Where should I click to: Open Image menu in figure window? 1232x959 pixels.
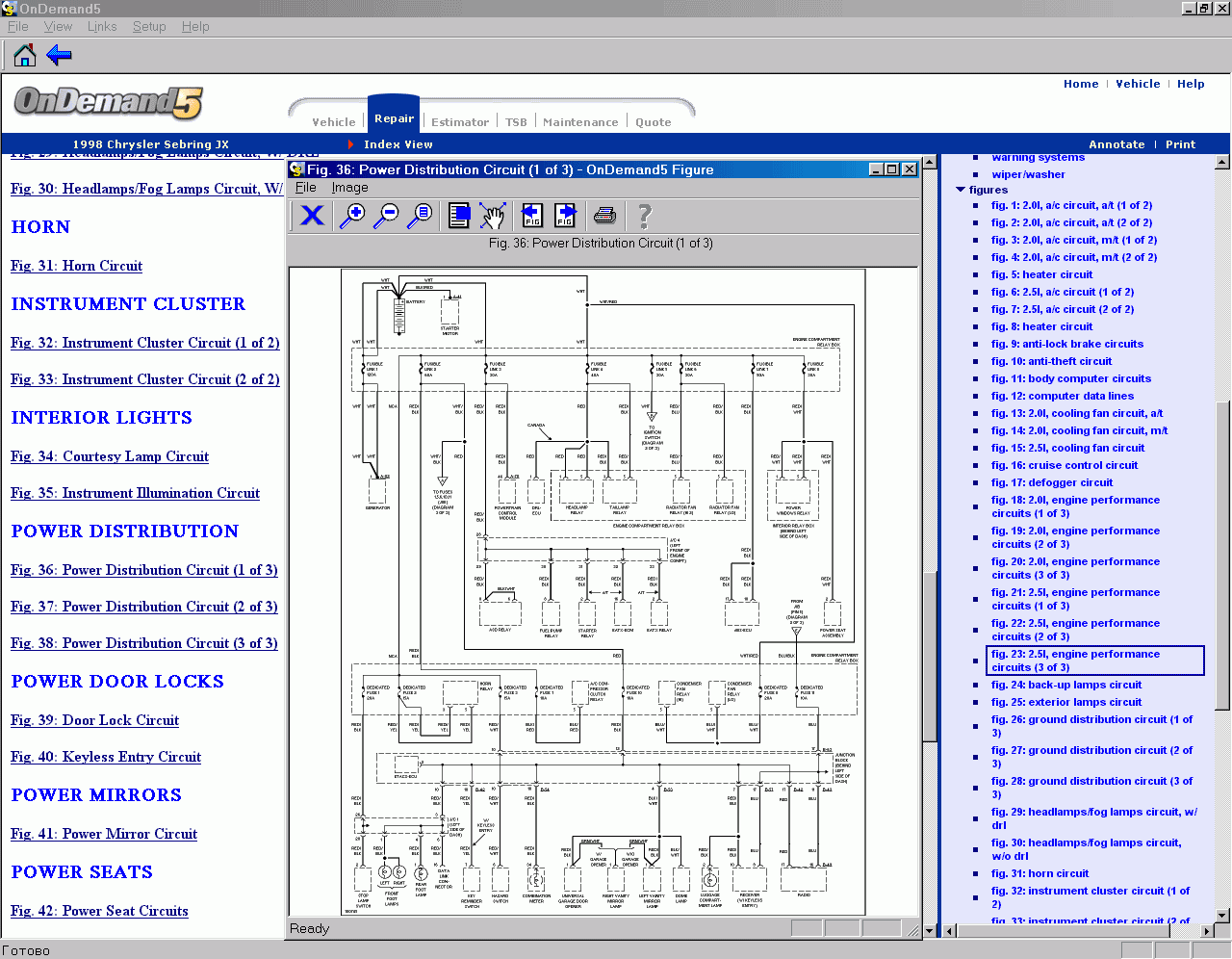coord(350,188)
